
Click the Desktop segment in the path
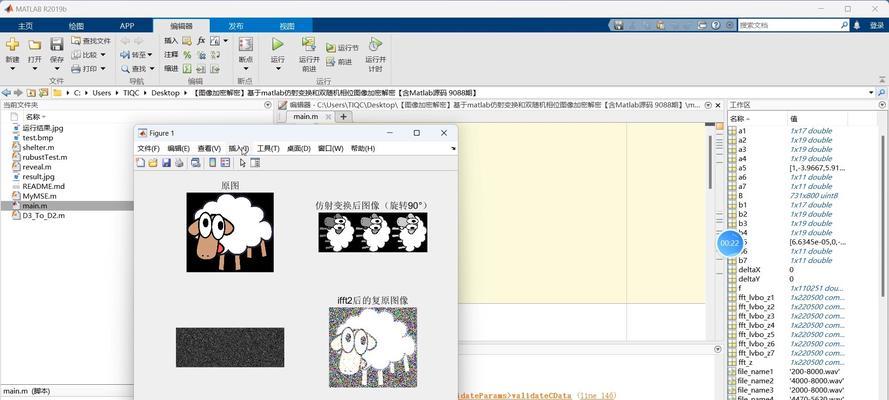click(x=165, y=92)
